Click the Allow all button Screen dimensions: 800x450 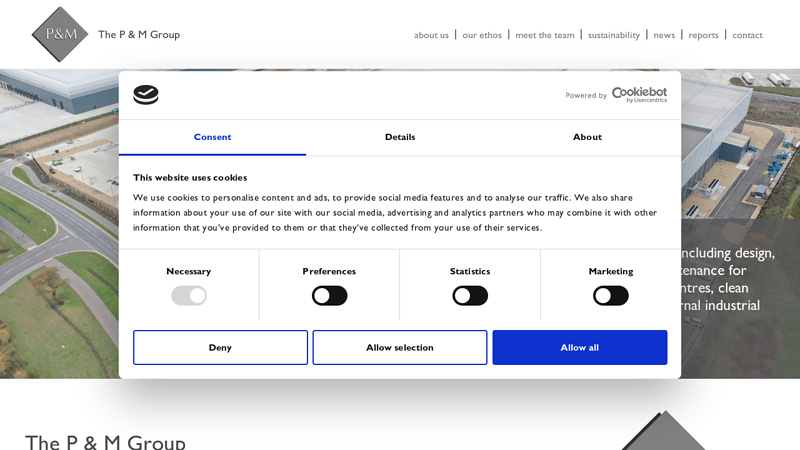580,347
